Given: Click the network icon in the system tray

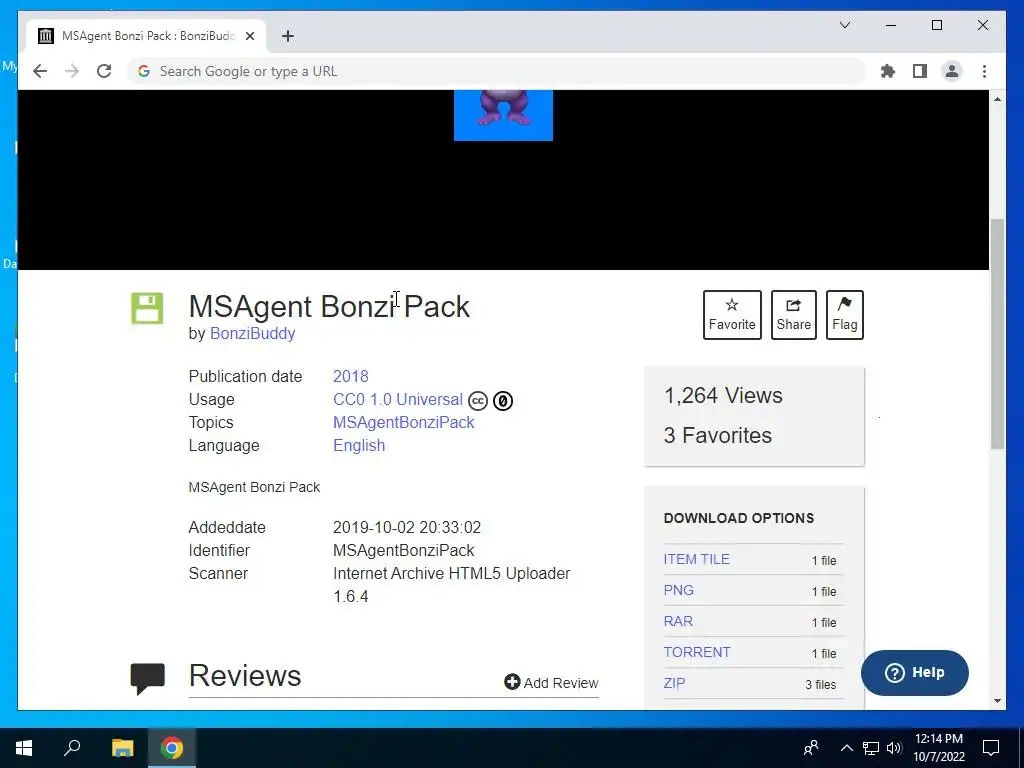Looking at the screenshot, I should pyautogui.click(x=871, y=748).
